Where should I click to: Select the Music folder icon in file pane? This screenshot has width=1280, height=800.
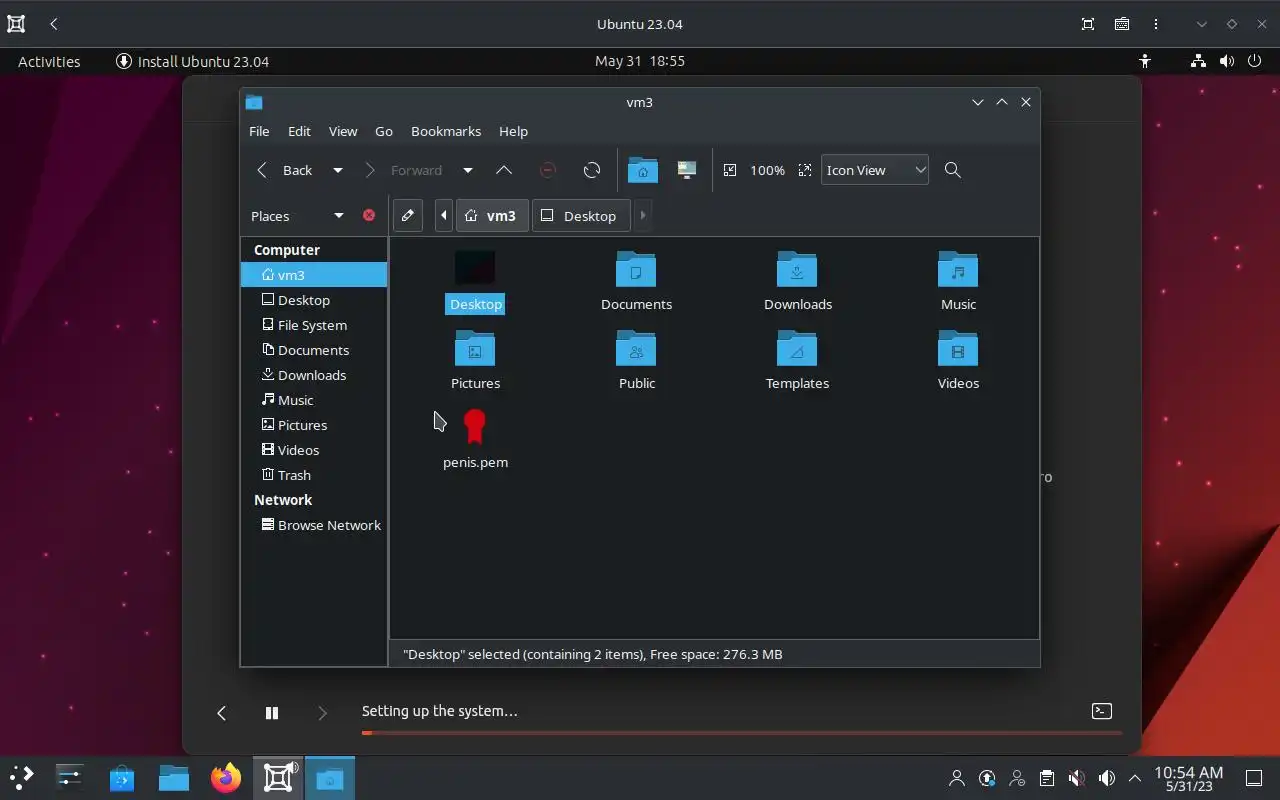point(958,268)
